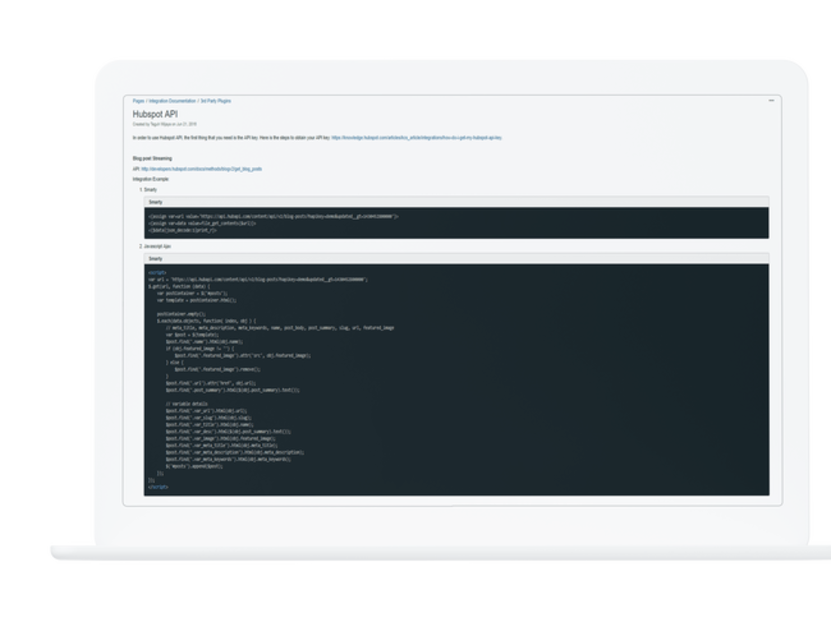Go to Pages breadcrumb link

(138, 101)
